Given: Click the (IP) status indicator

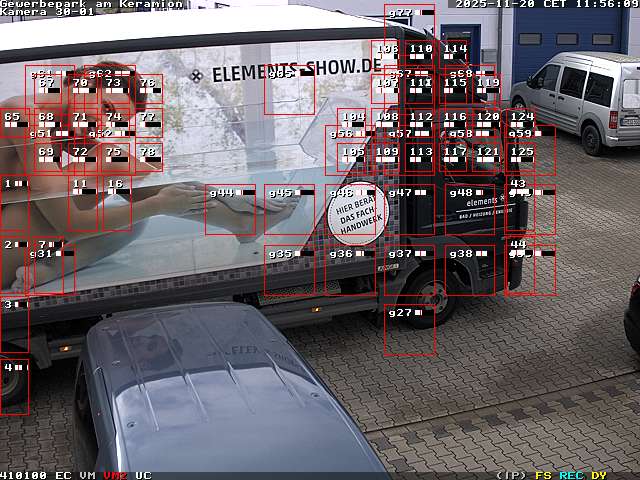Looking at the screenshot, I should [x=511, y=475].
